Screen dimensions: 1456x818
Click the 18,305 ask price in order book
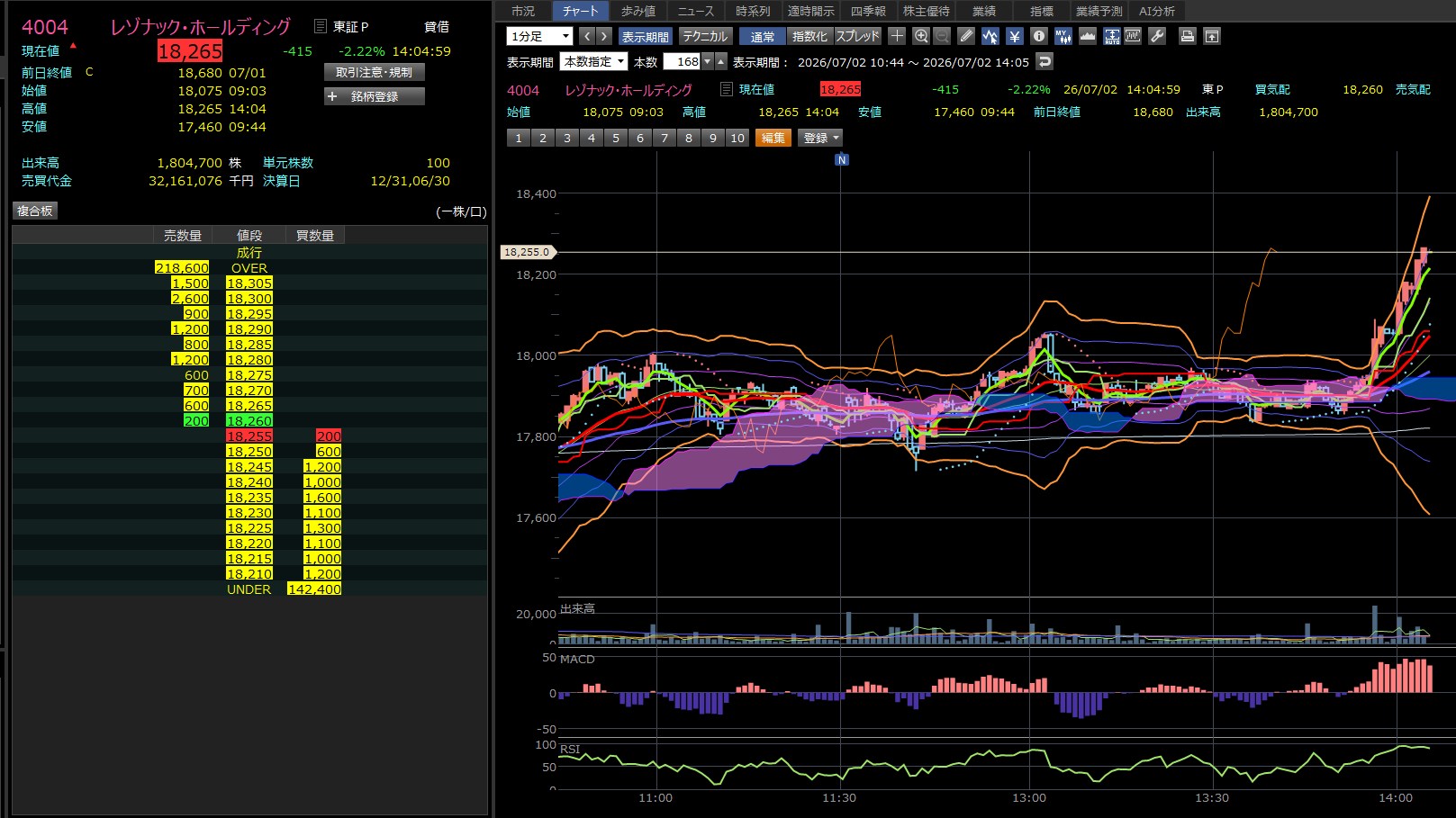point(249,283)
